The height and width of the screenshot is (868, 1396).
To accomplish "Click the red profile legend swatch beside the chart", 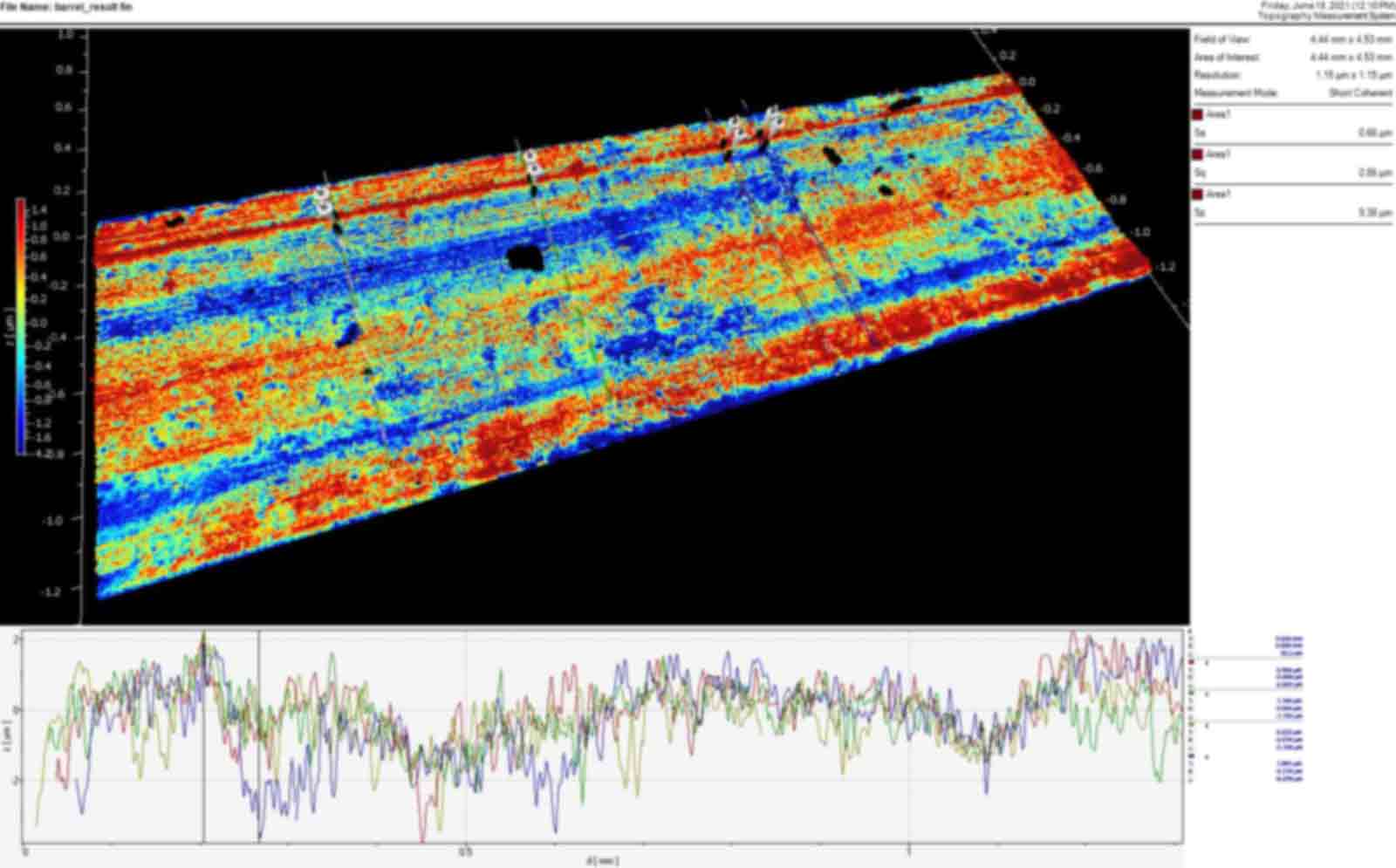I will (1190, 663).
